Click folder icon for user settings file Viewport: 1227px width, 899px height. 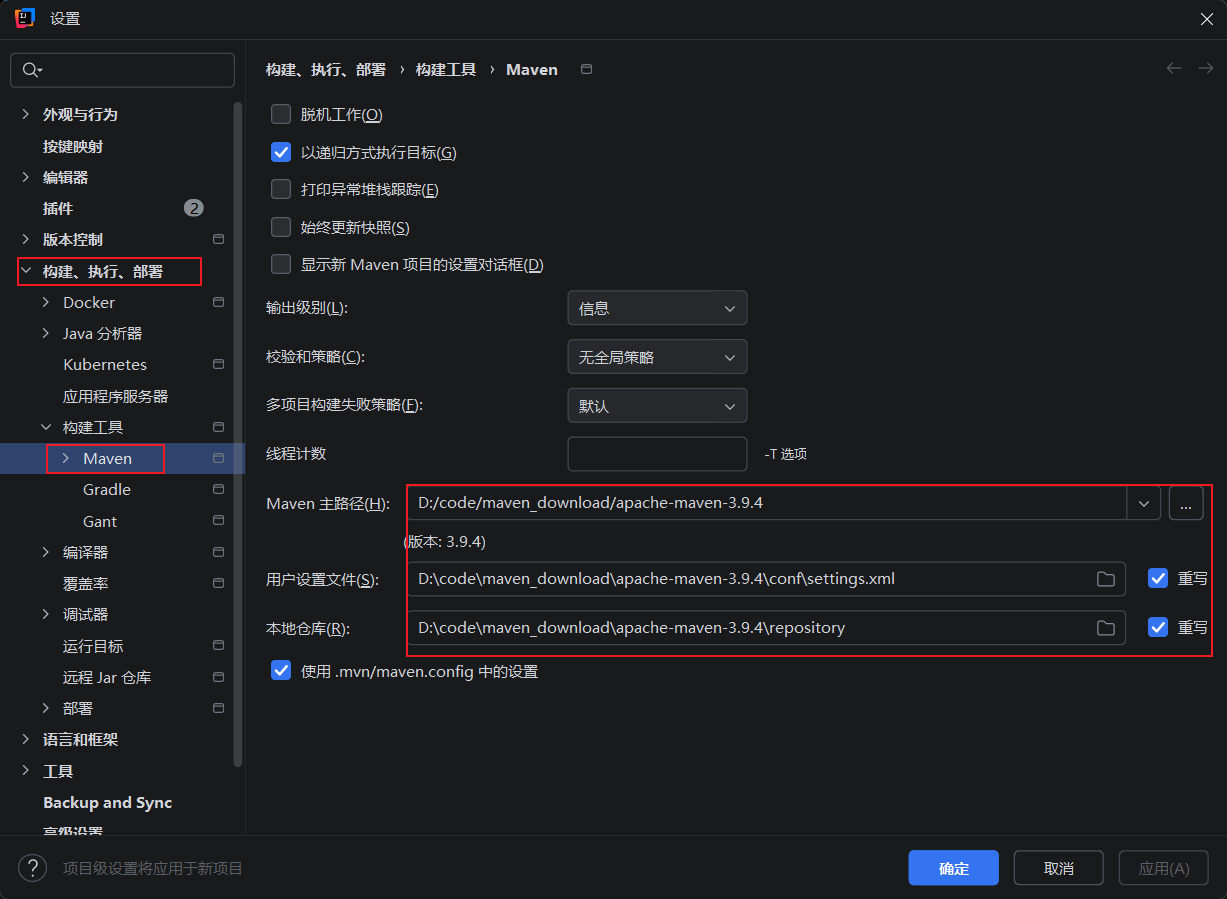[x=1105, y=579]
